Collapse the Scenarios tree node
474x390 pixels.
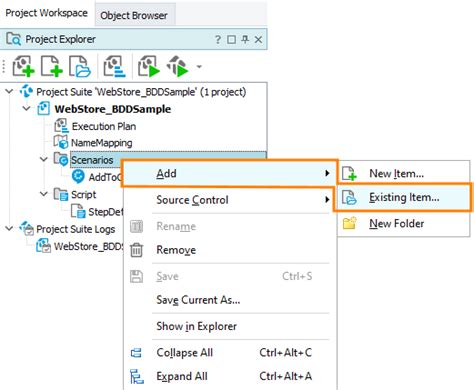pos(44,159)
